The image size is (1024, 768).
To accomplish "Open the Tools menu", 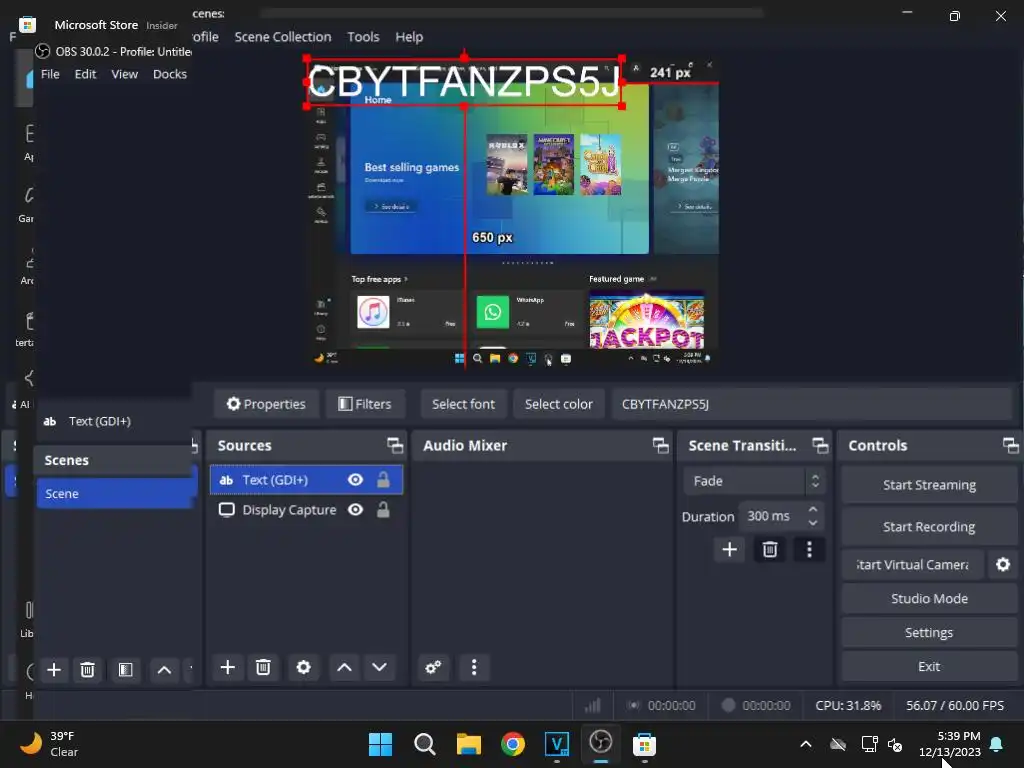I will tap(363, 37).
